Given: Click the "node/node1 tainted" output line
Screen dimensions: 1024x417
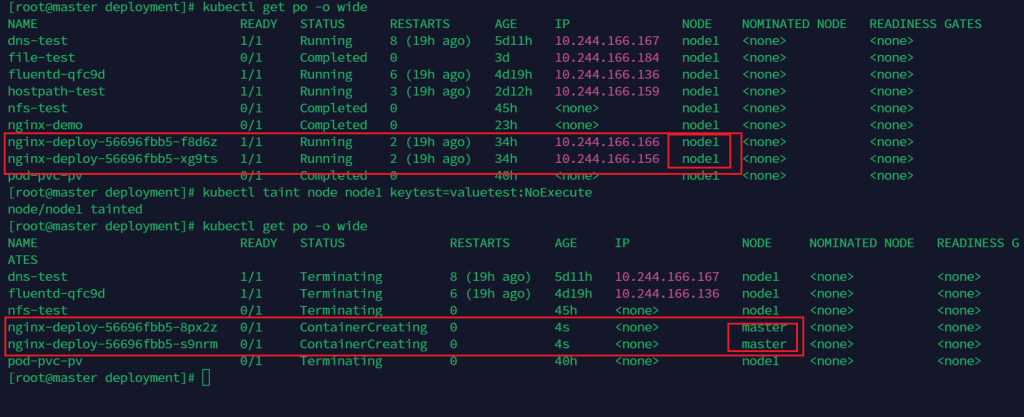Looking at the screenshot, I should [x=75, y=209].
